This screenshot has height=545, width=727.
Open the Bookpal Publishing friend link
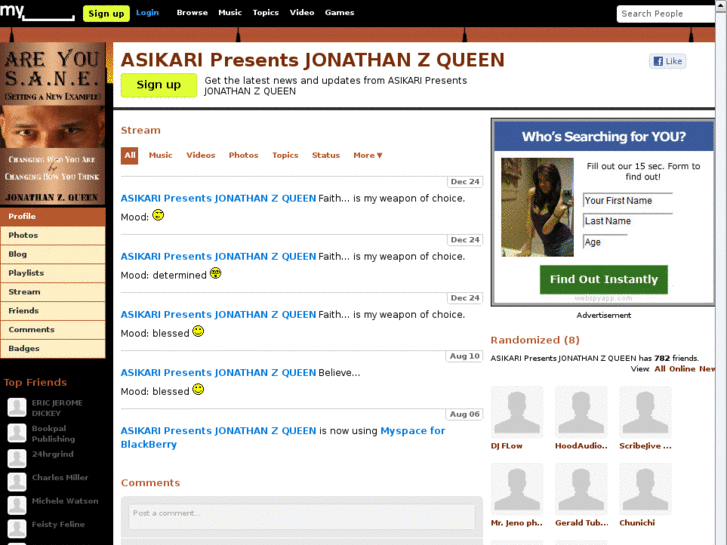coord(53,434)
